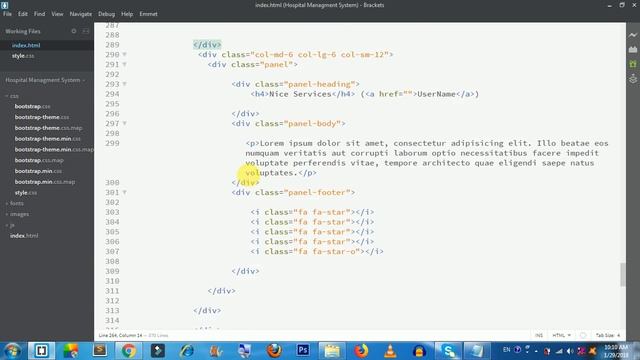Collapse the css folder in project tree
This screenshot has height=360, width=640.
12,96
